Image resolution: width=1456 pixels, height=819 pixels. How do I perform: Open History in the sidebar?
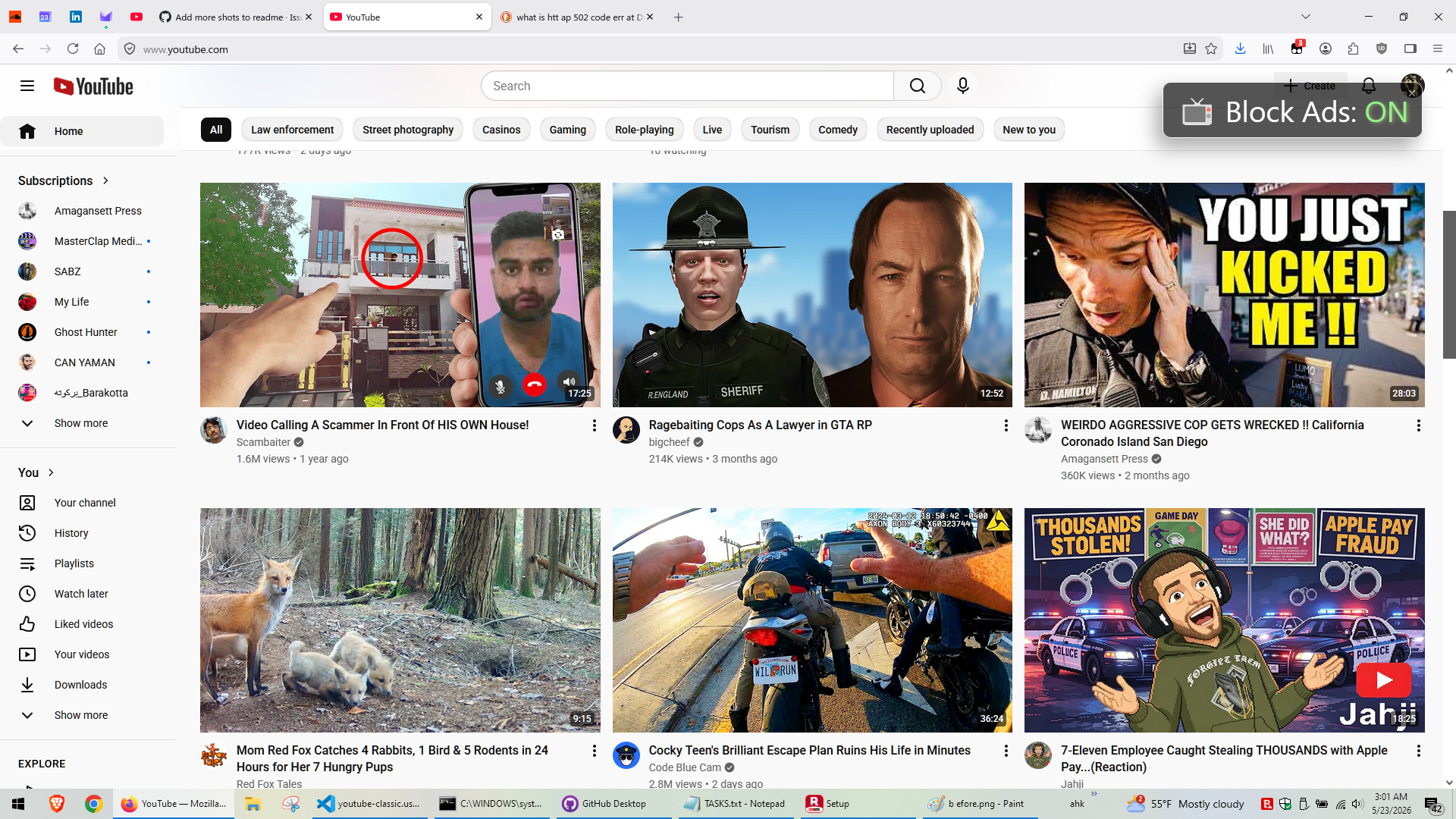pyautogui.click(x=71, y=533)
